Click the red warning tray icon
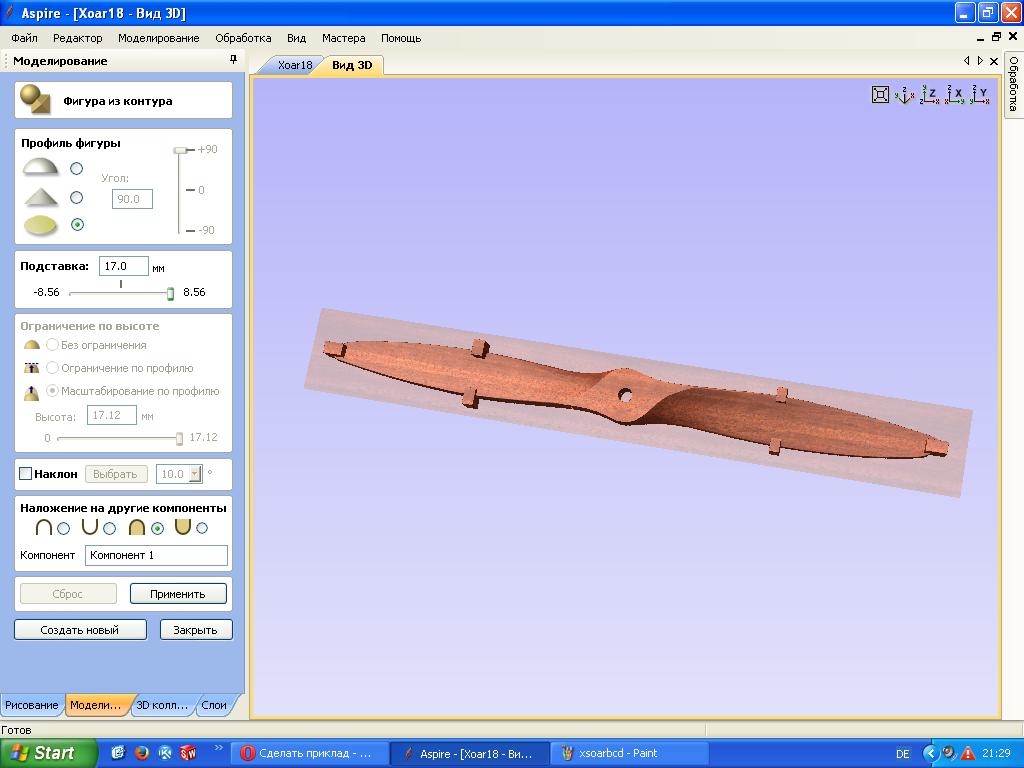The width and height of the screenshot is (1024, 768). pyautogui.click(x=968, y=753)
